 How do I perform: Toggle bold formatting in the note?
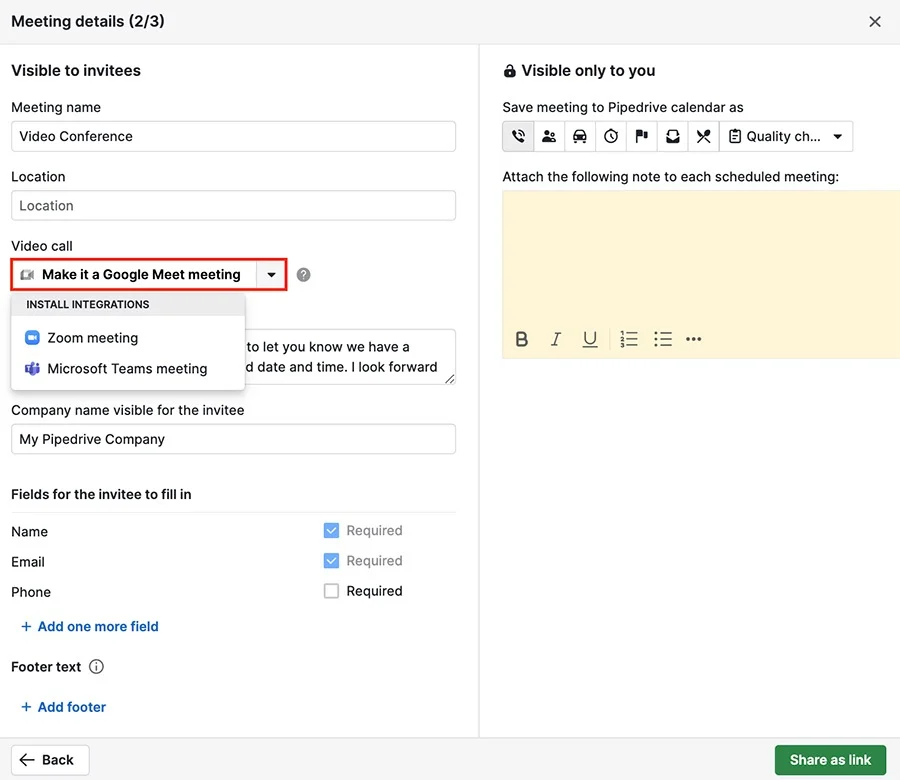522,339
